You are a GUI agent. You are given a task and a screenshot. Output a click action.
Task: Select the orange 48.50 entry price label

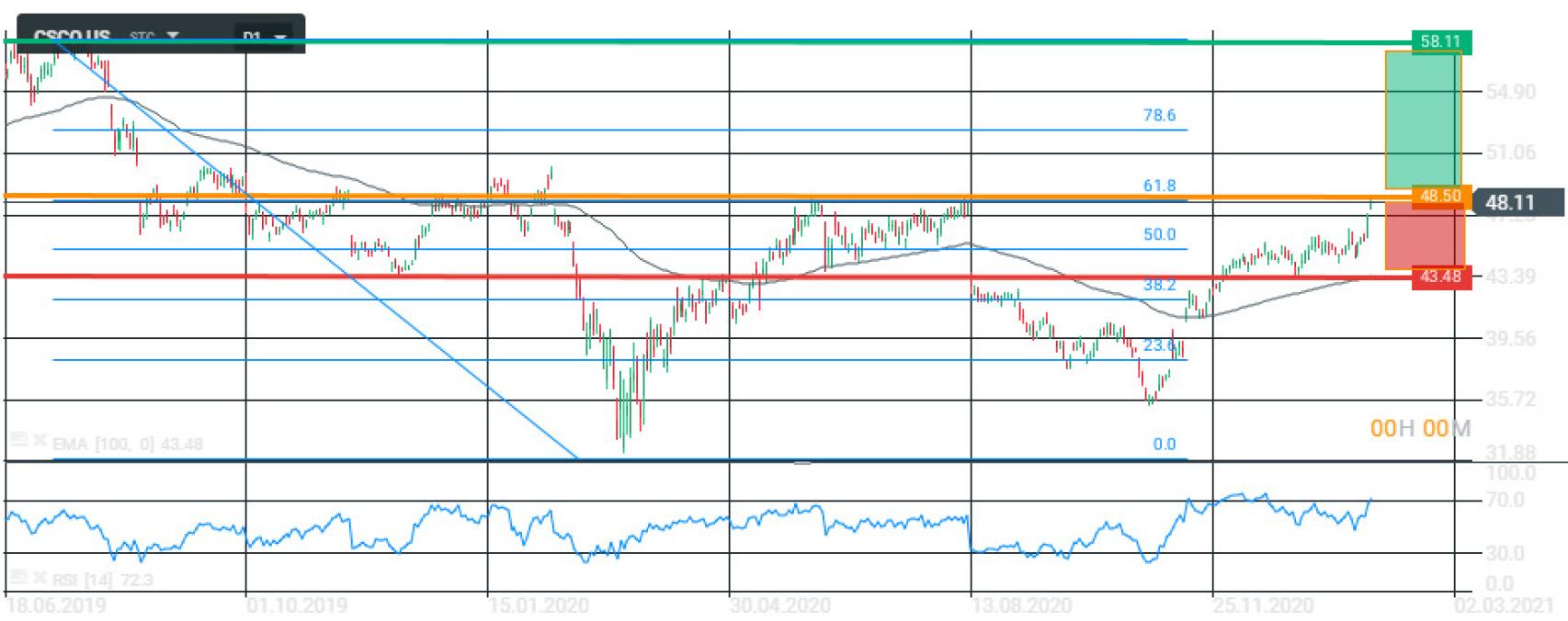click(1440, 196)
